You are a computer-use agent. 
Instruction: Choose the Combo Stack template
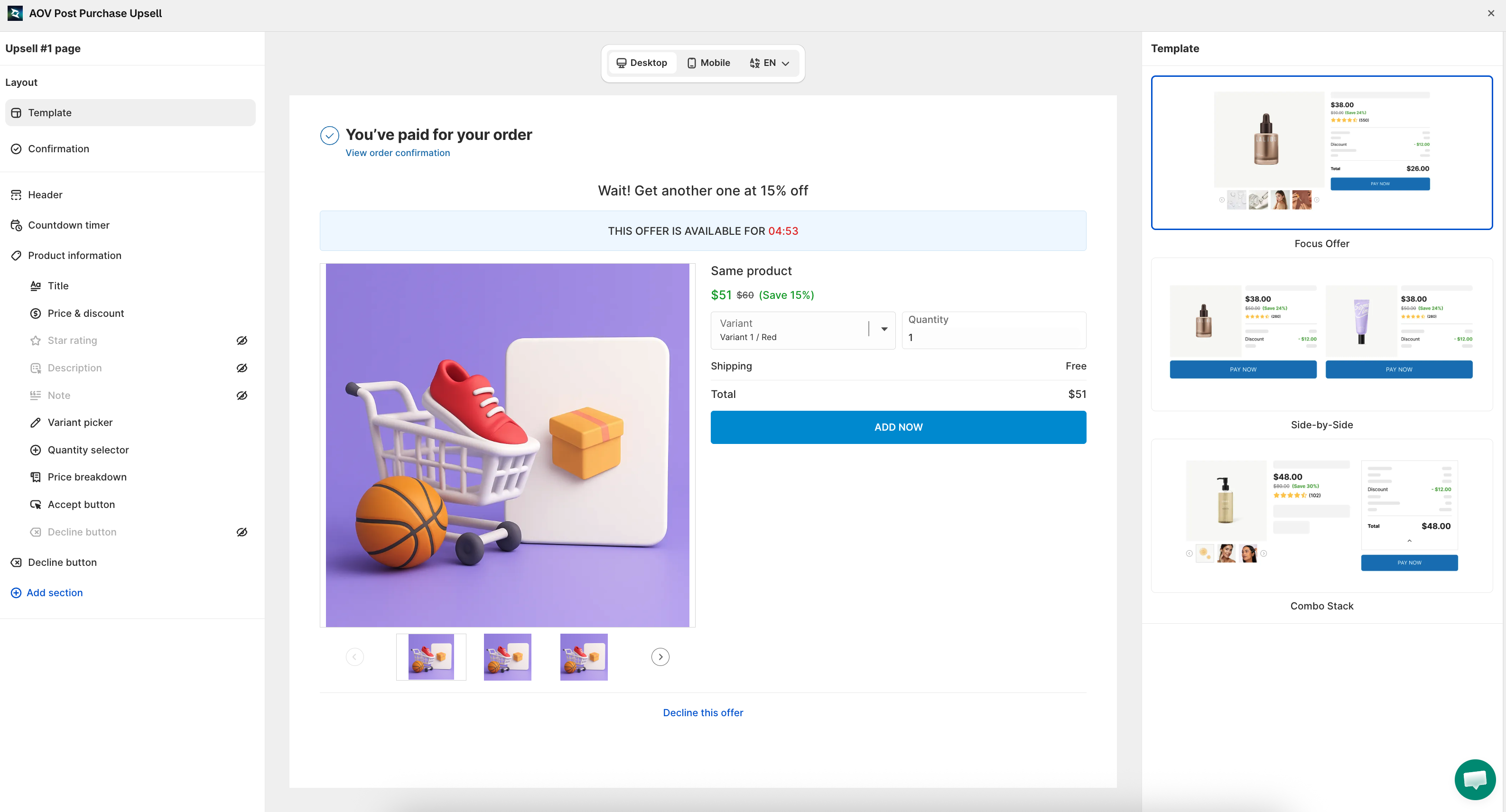1321,516
